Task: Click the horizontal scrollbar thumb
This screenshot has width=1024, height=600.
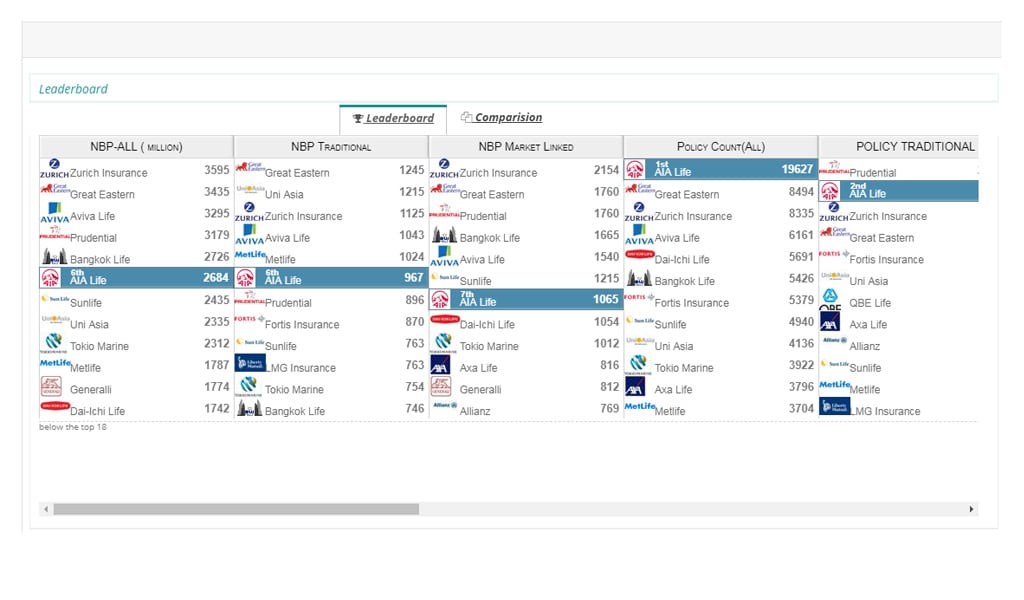Action: click(236, 509)
